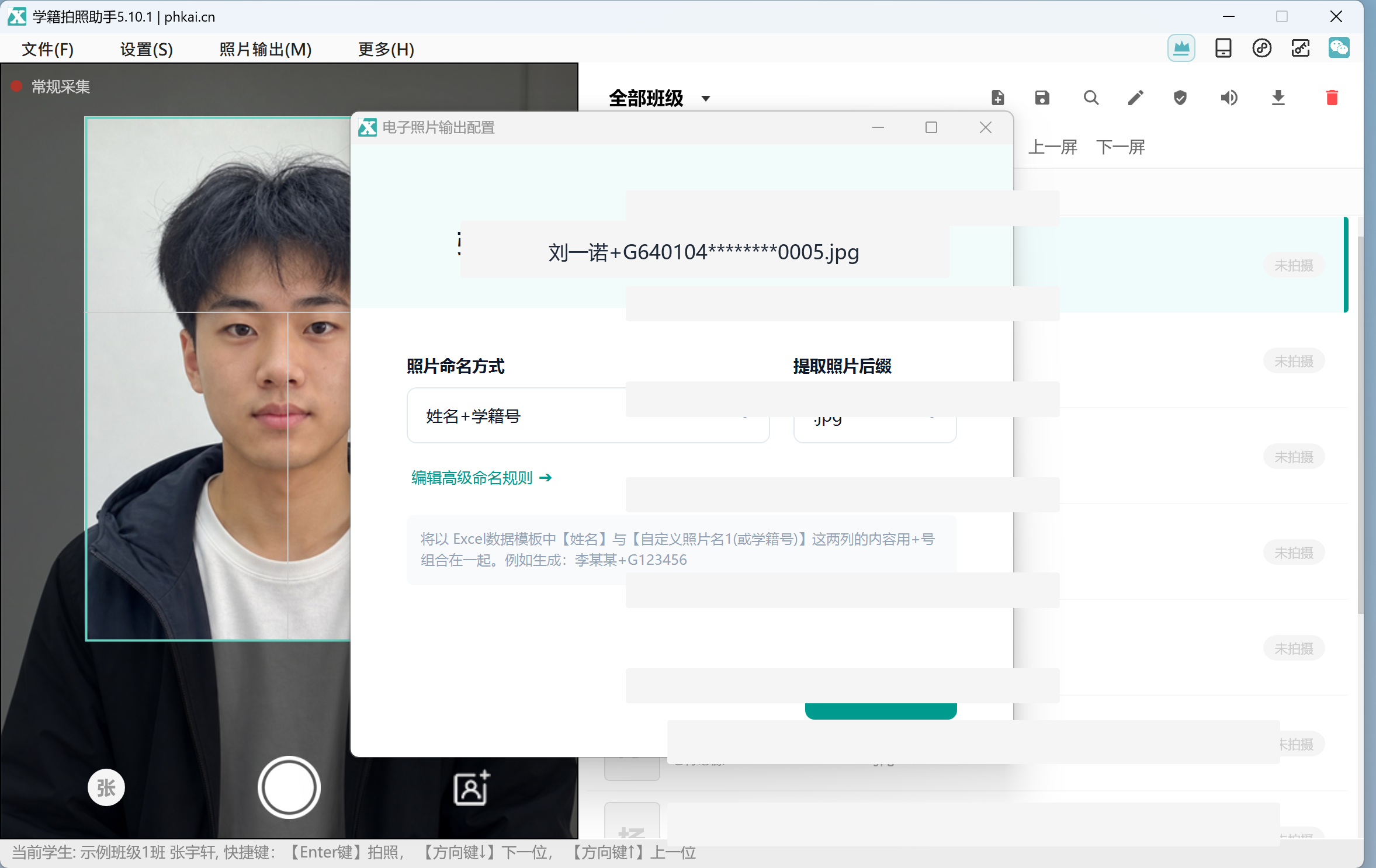Open the image link icon in top toolbar
Image resolution: width=1376 pixels, height=868 pixels.
[x=1300, y=48]
